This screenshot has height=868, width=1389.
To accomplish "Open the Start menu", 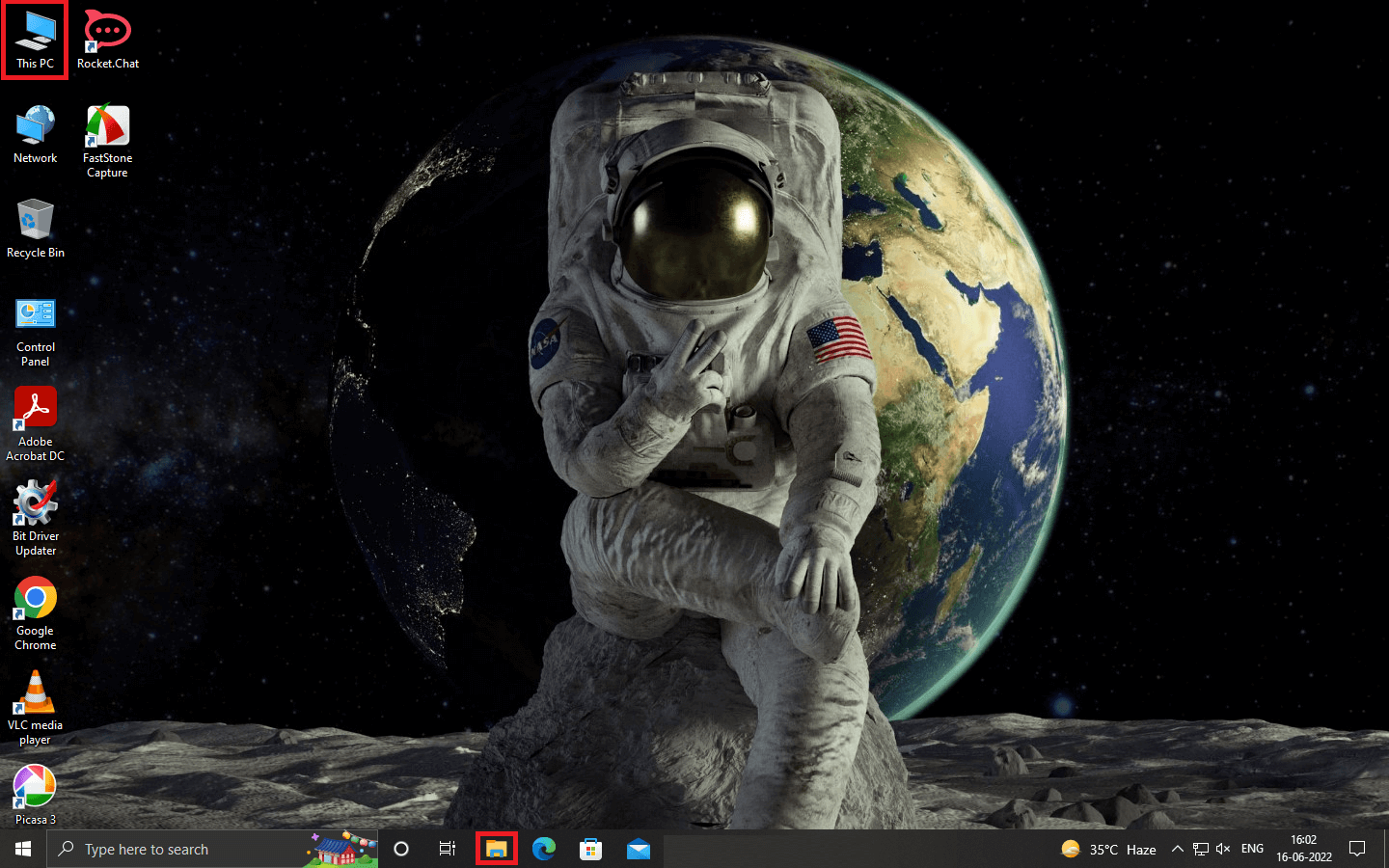I will tap(21, 849).
